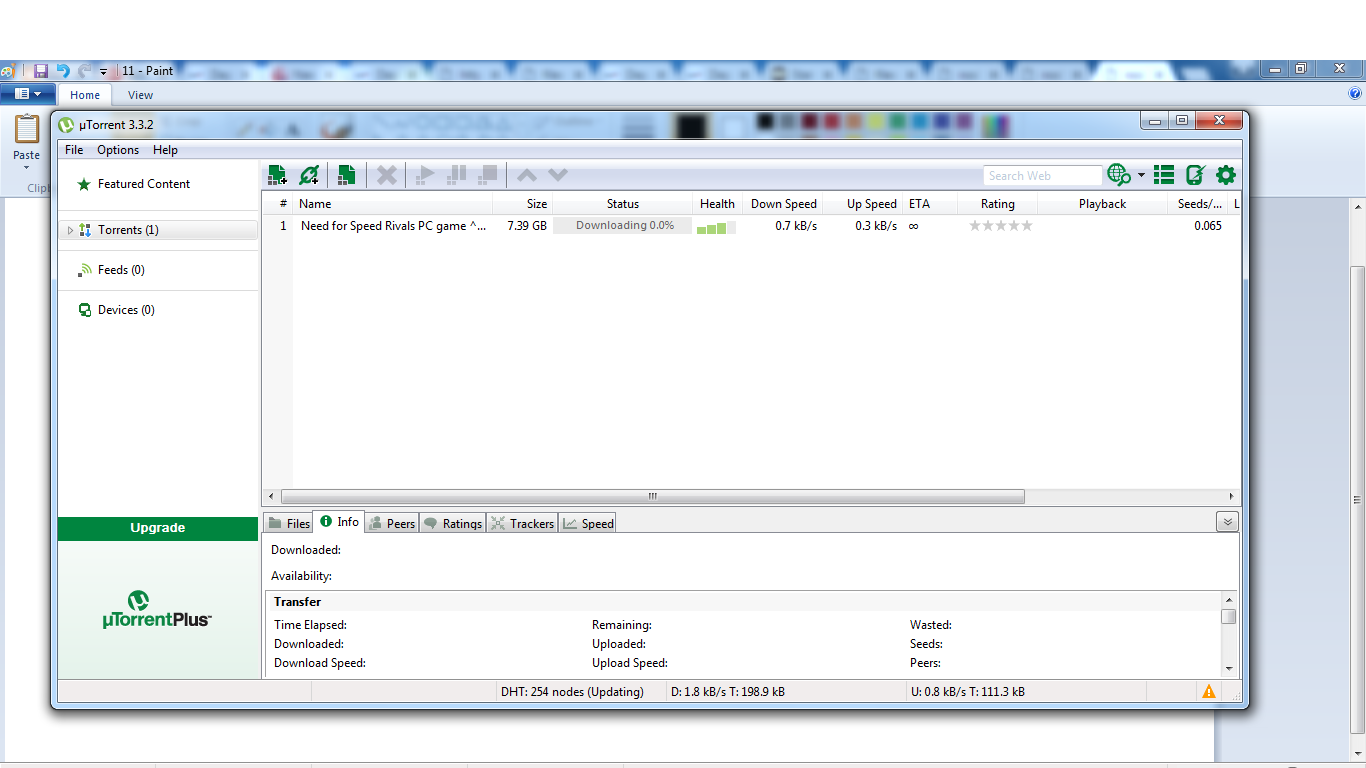Click DHT: 254 nodes status text
The image size is (1366, 768).
(572, 692)
